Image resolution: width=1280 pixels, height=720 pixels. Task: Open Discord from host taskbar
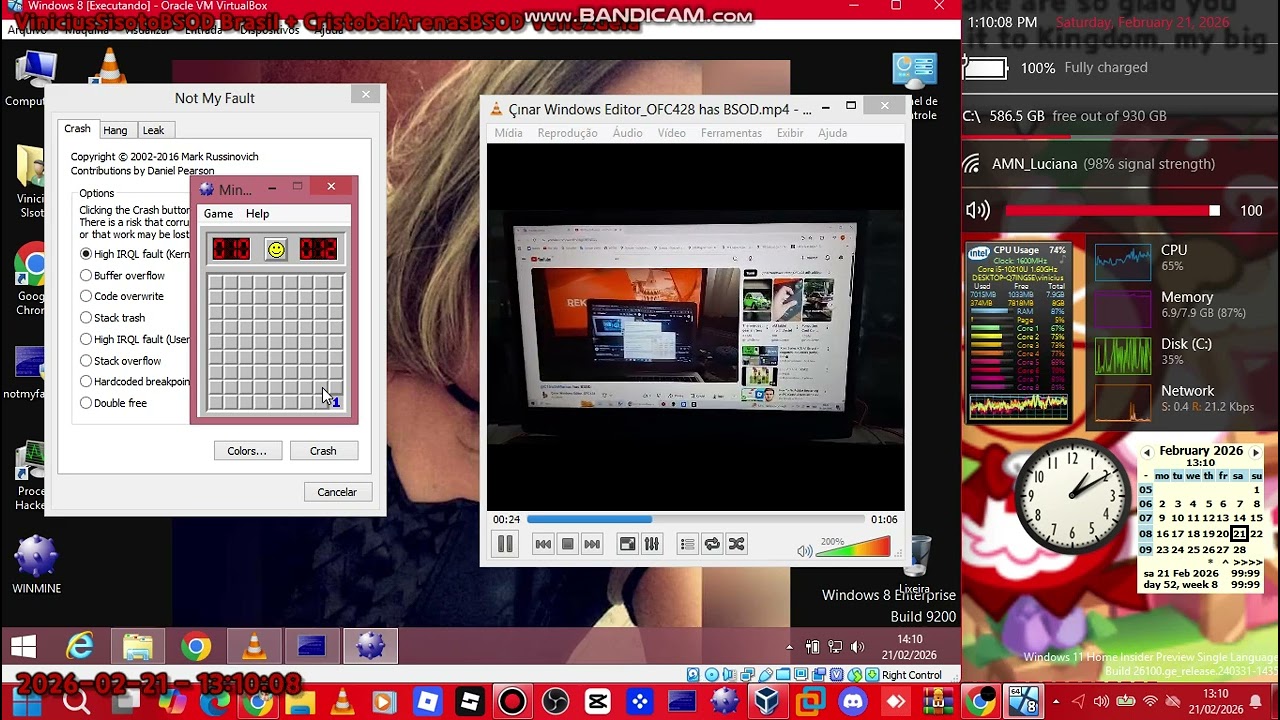tap(853, 702)
